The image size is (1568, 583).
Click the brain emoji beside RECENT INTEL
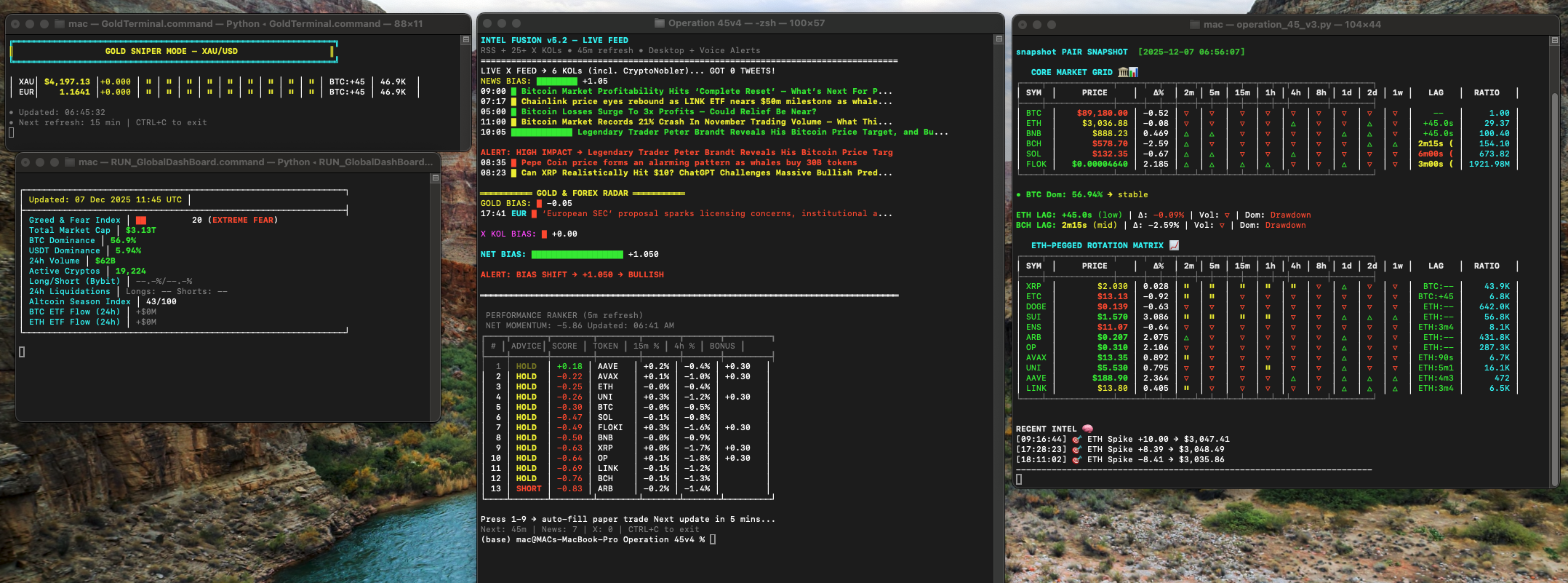point(1087,429)
